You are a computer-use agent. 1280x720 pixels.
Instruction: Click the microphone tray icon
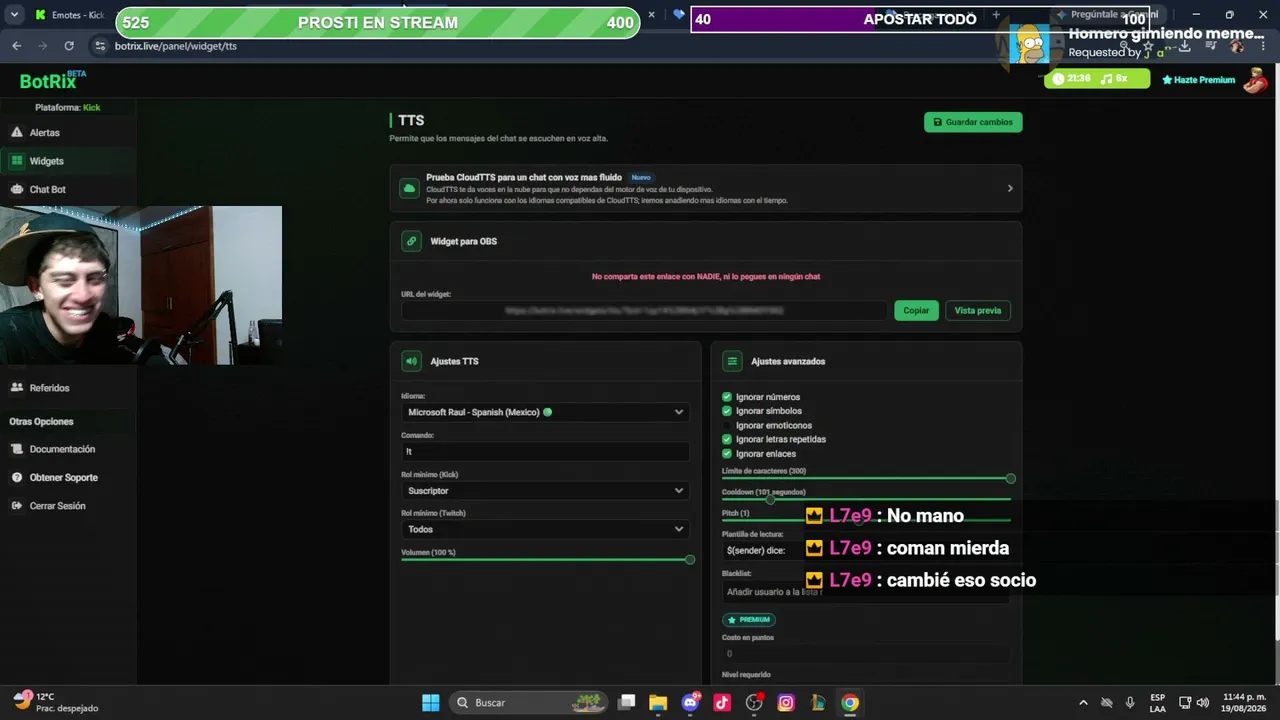[x=1130, y=703]
